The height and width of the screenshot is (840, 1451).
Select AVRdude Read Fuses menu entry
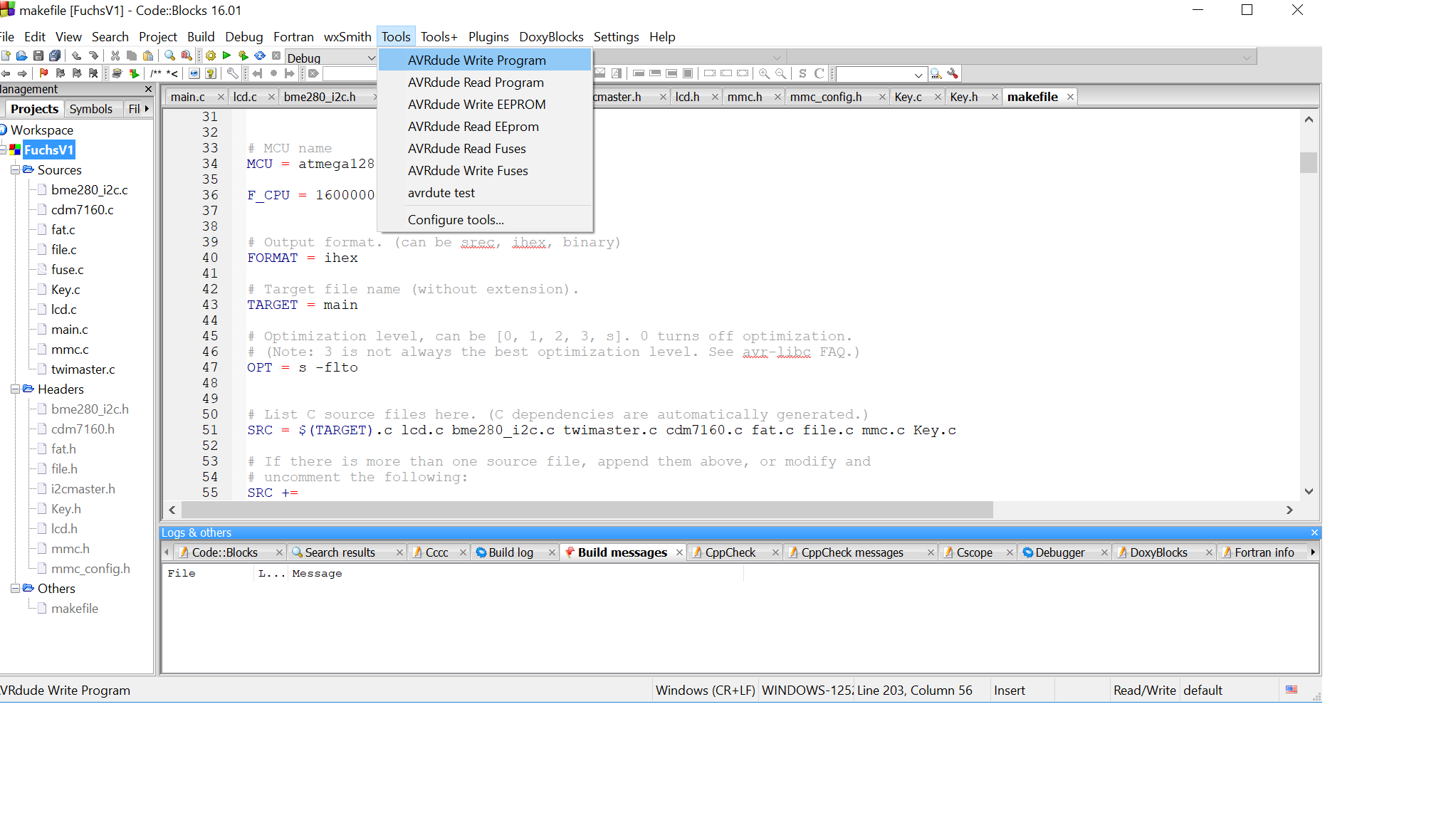[x=486, y=149]
